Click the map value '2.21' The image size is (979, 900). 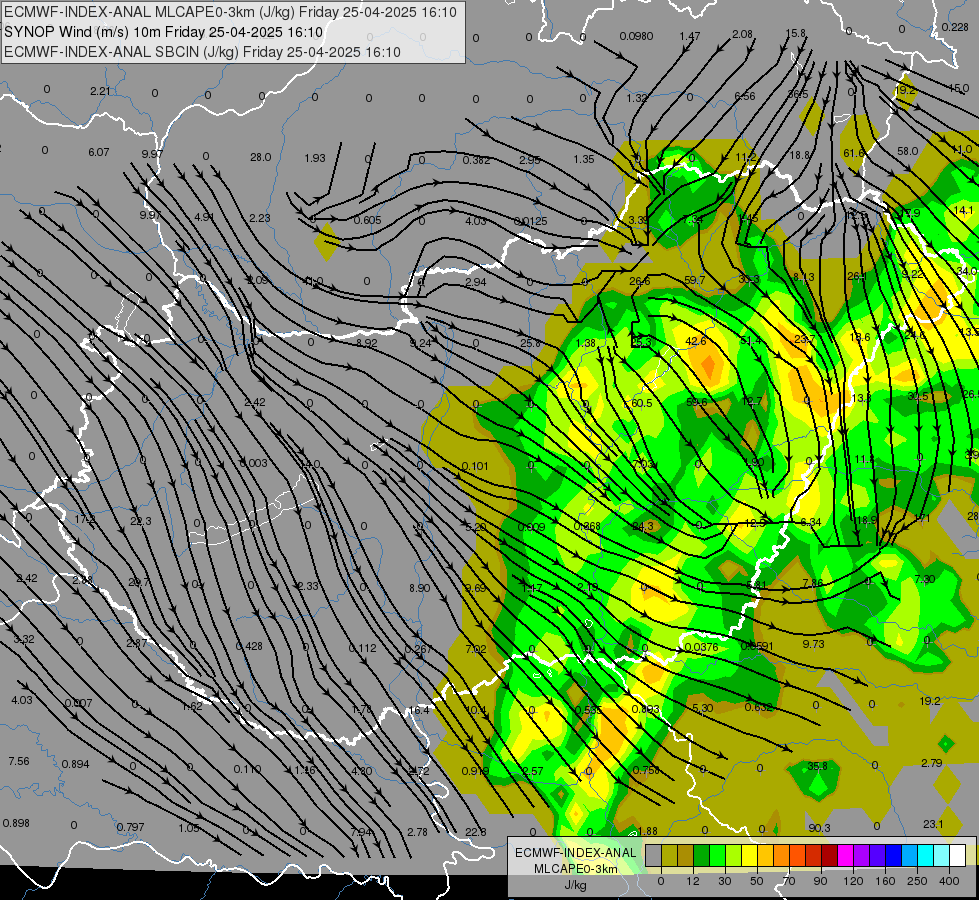coord(101,91)
